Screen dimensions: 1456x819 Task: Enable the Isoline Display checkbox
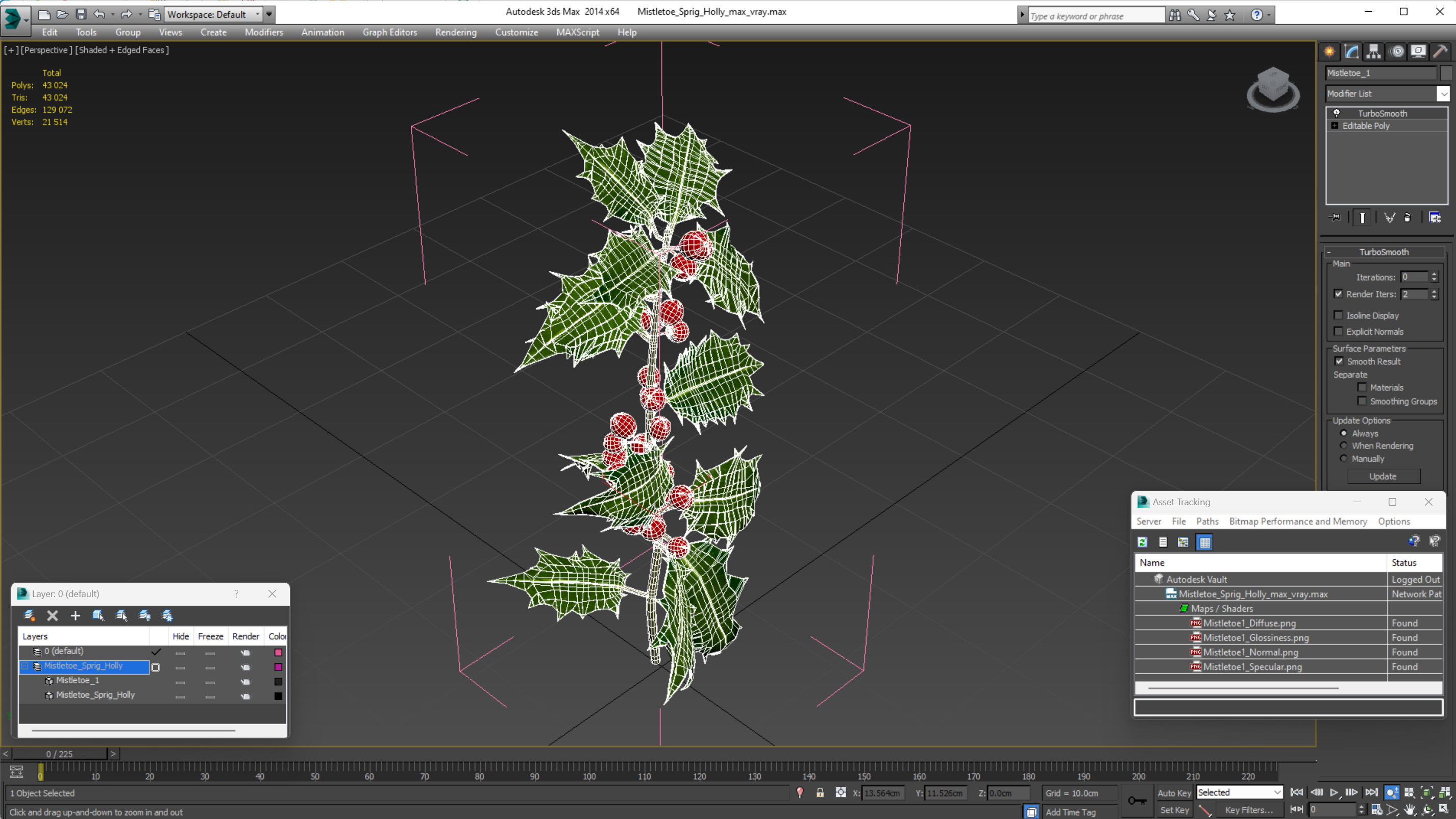coord(1338,315)
